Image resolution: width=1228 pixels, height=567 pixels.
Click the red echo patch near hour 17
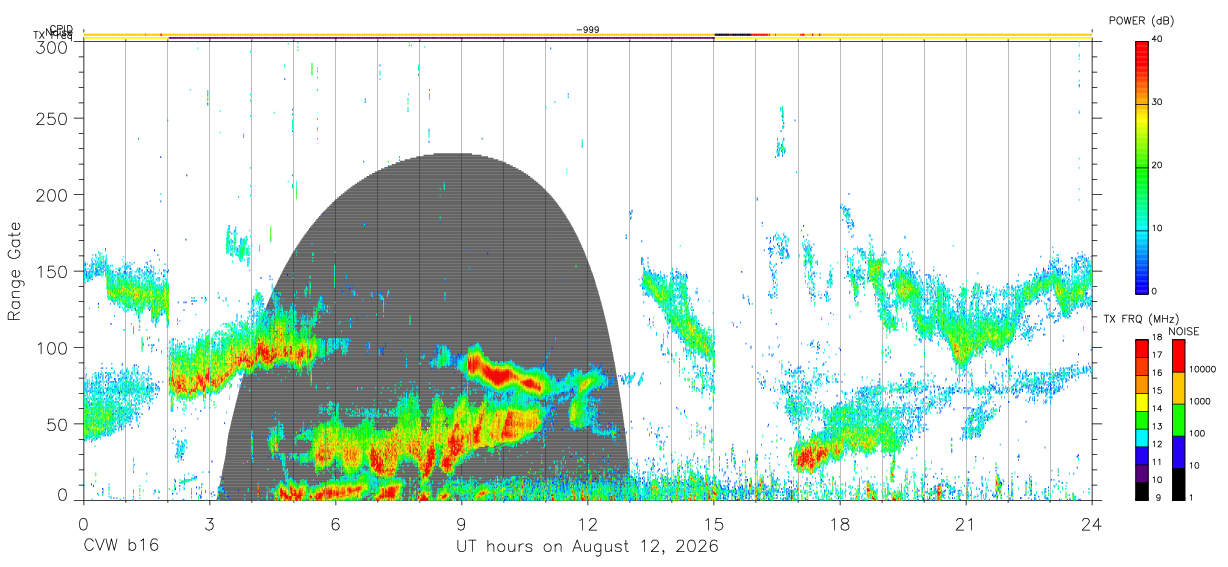pos(812,457)
